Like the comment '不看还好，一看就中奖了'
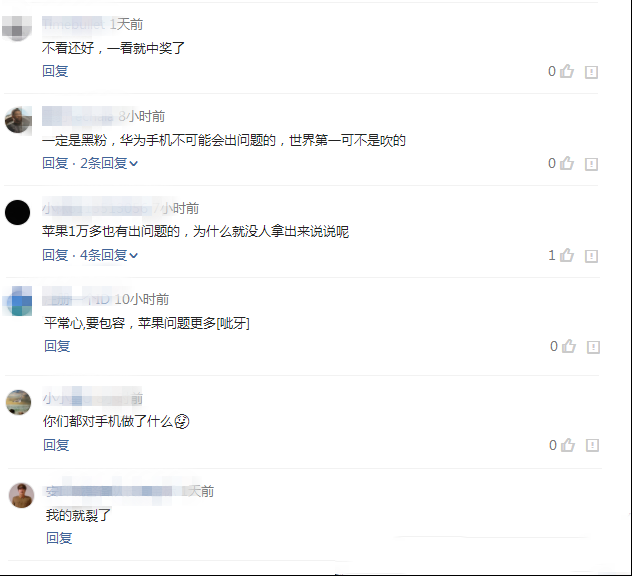The width and height of the screenshot is (632, 576). [x=567, y=71]
